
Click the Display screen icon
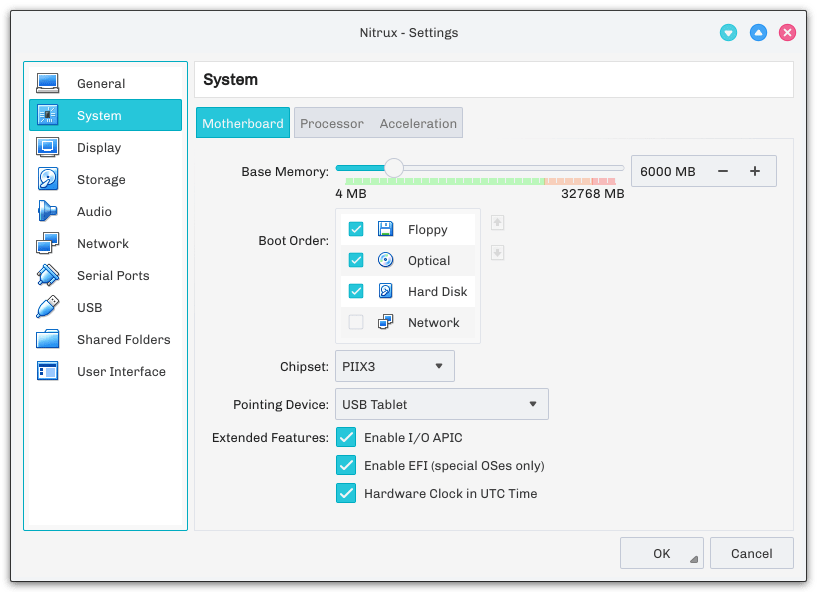(x=47, y=147)
